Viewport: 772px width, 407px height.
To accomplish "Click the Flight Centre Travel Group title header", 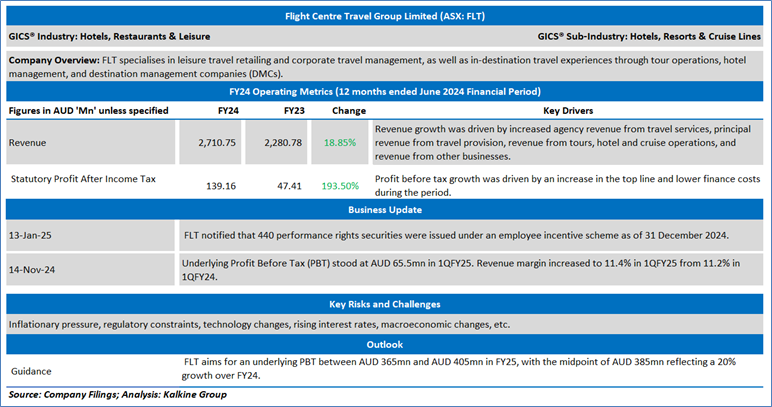I will (x=385, y=16).
